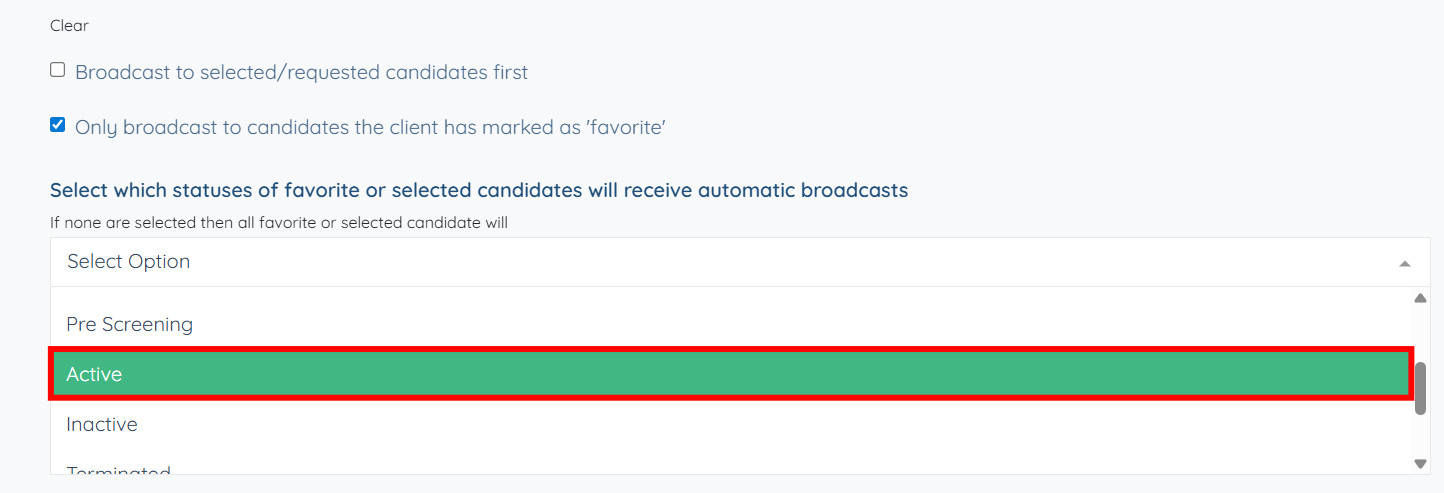The height and width of the screenshot is (493, 1444).
Task: Click the "Clear" link at the top
Action: pos(69,26)
